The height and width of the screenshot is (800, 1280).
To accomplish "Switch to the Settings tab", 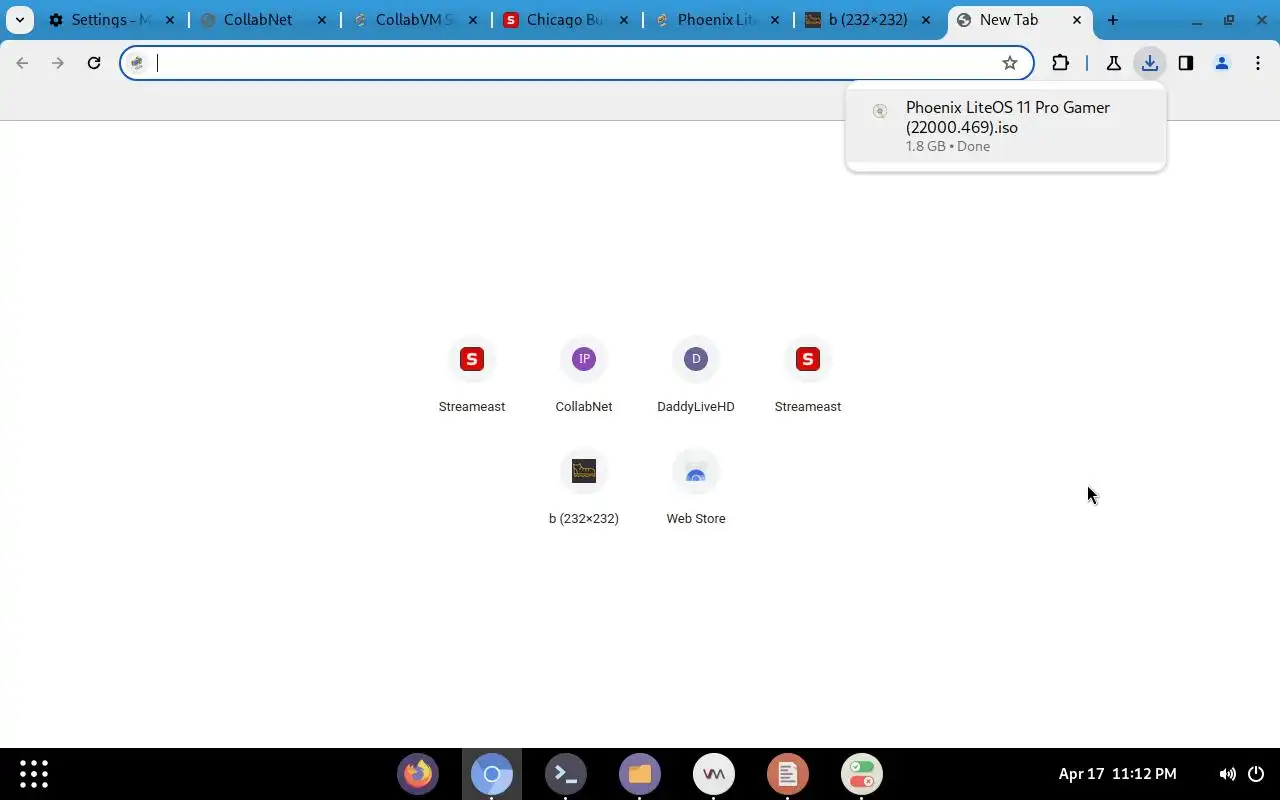I will (x=100, y=20).
